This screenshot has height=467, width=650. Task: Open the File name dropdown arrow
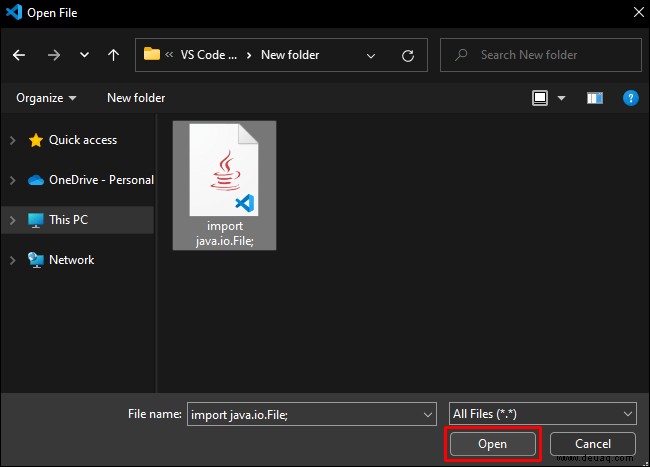(x=428, y=414)
